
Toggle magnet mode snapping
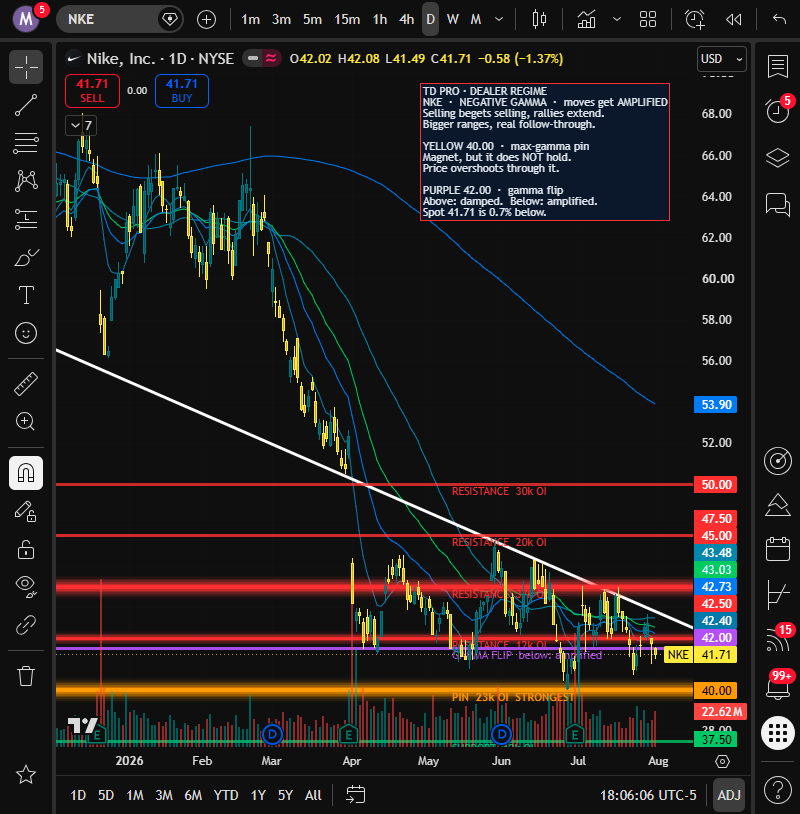pyautogui.click(x=25, y=473)
